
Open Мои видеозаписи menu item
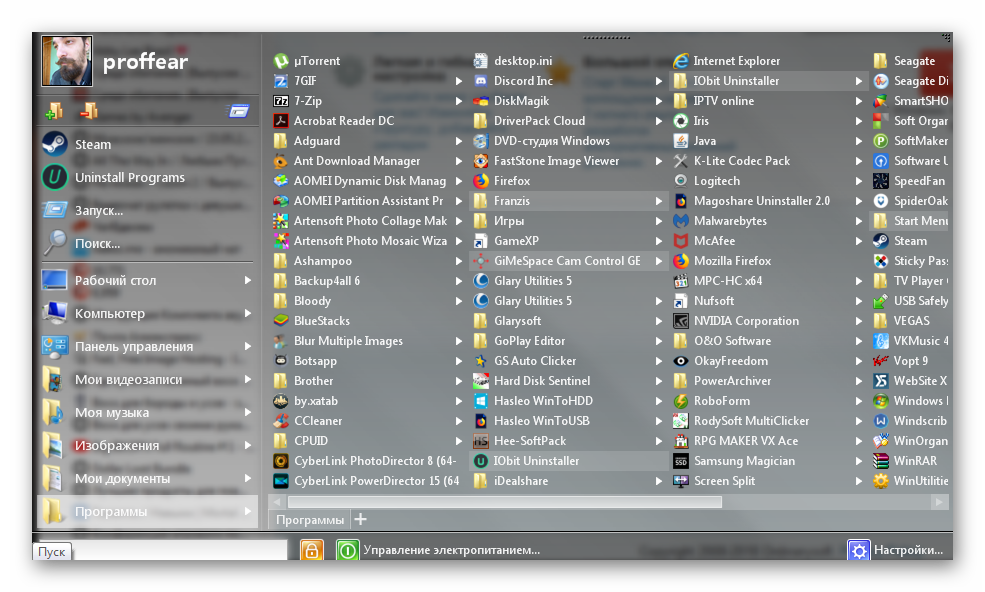coord(148,380)
